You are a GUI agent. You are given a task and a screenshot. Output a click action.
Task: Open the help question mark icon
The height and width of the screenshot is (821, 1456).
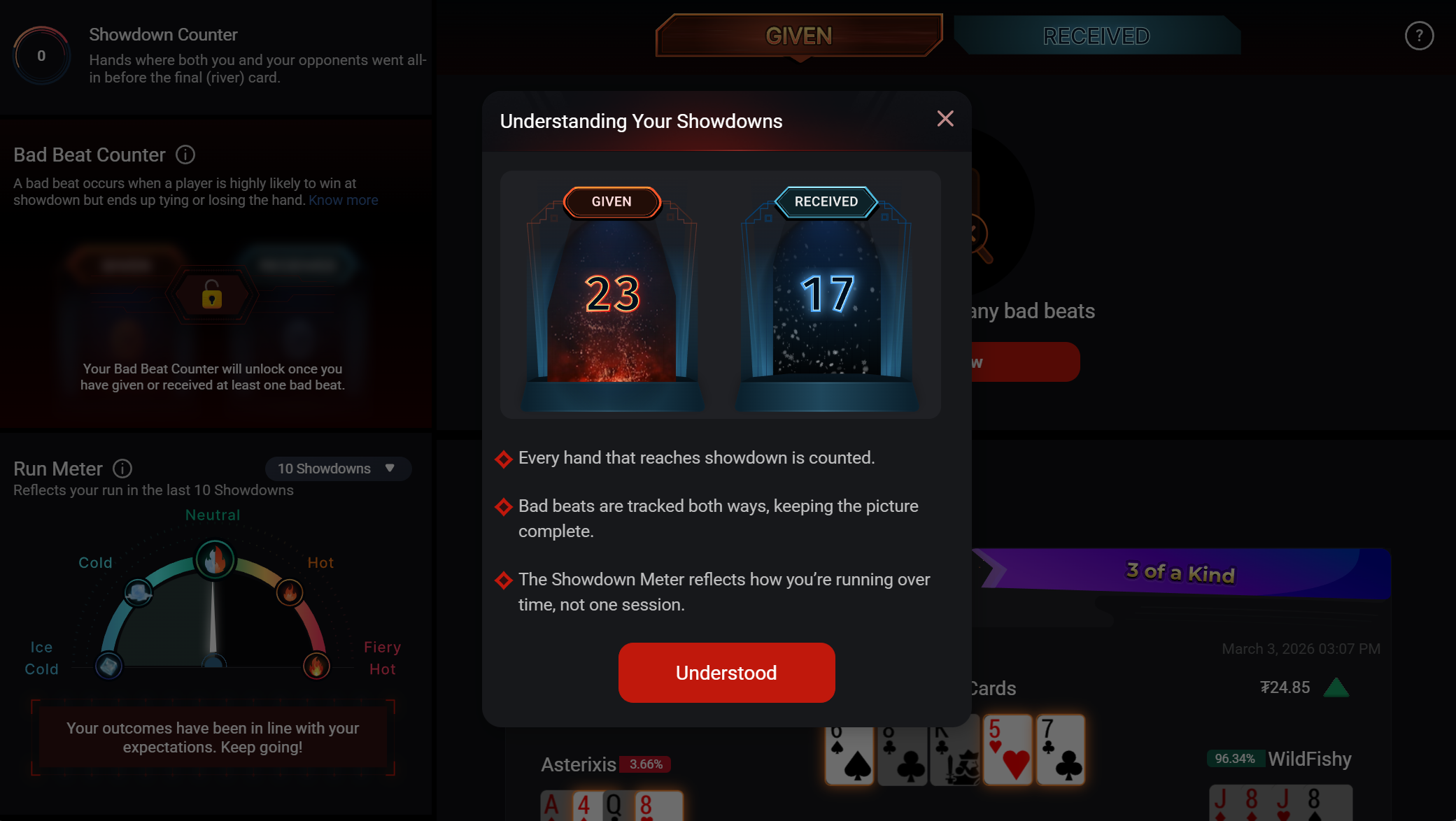1419,36
